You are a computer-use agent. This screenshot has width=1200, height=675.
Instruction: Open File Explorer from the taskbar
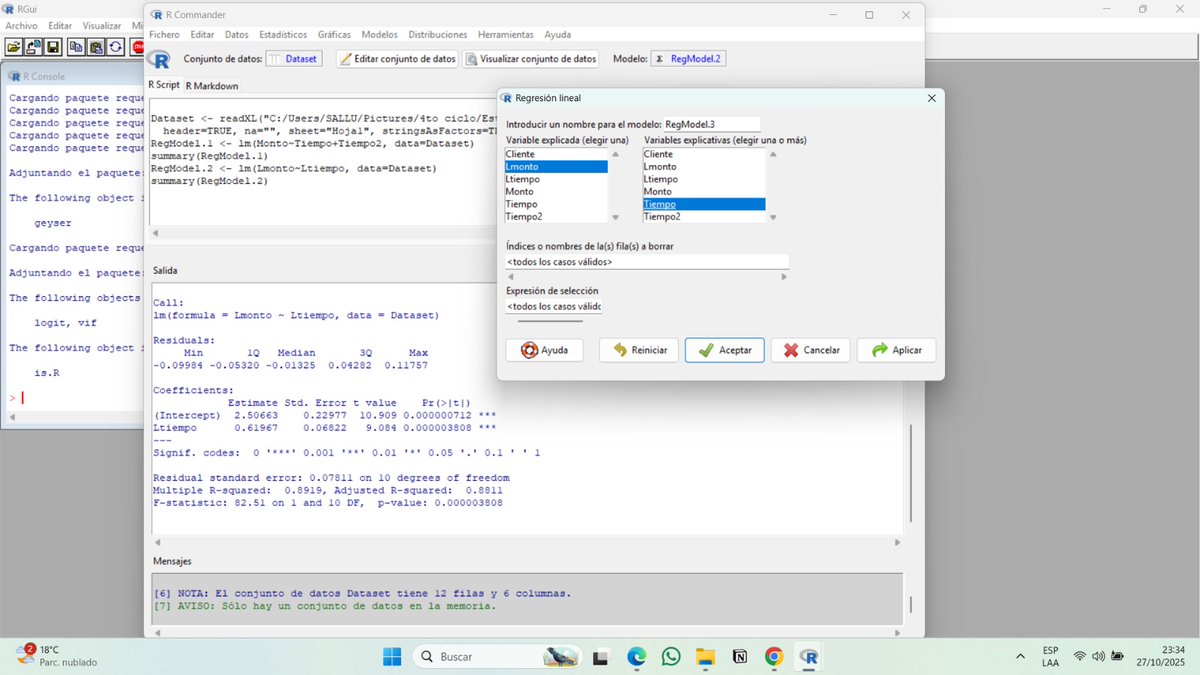coord(705,657)
